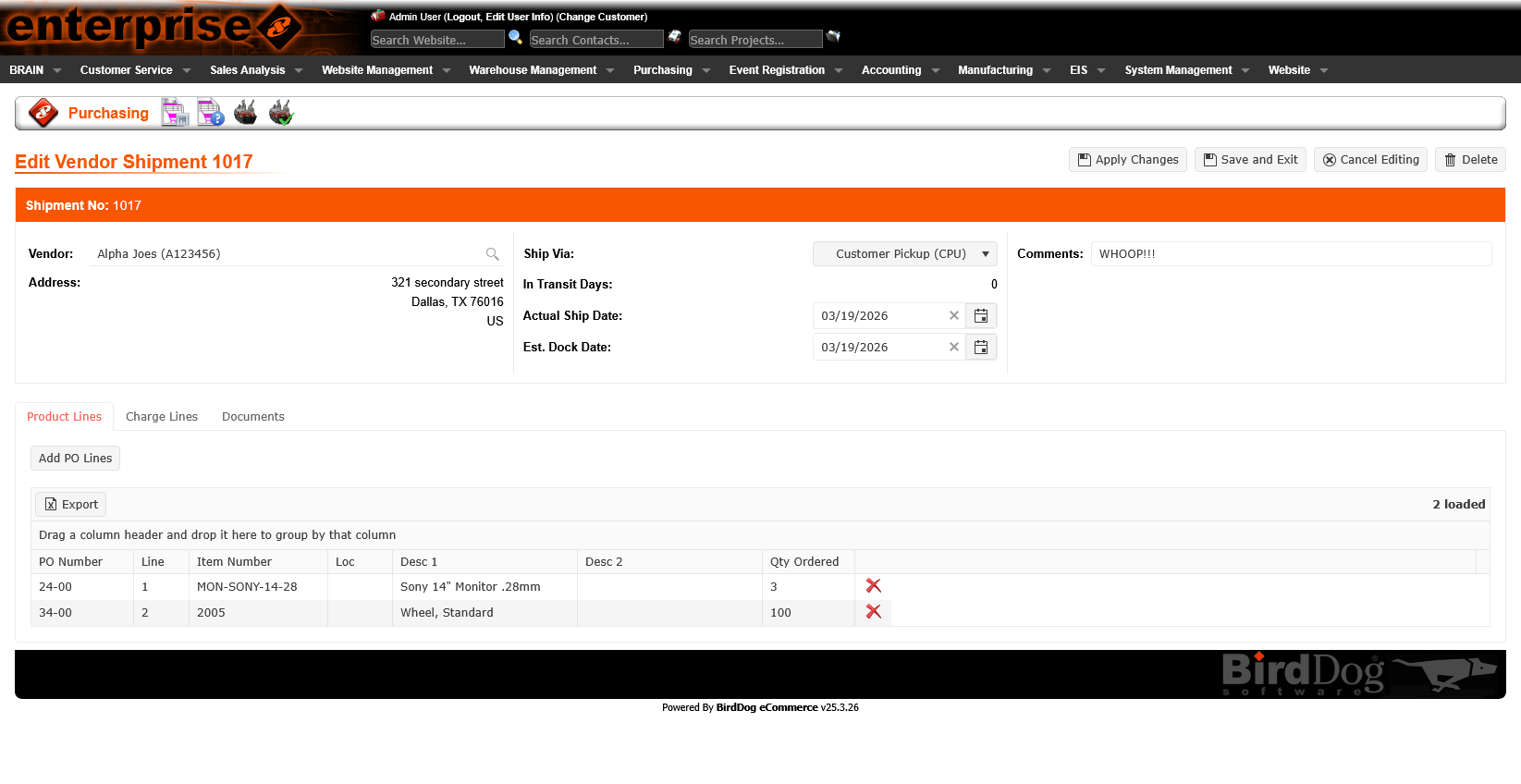Screen dimensions: 1521x784
Task: Click the Add PO Lines button
Action: [x=76, y=459]
